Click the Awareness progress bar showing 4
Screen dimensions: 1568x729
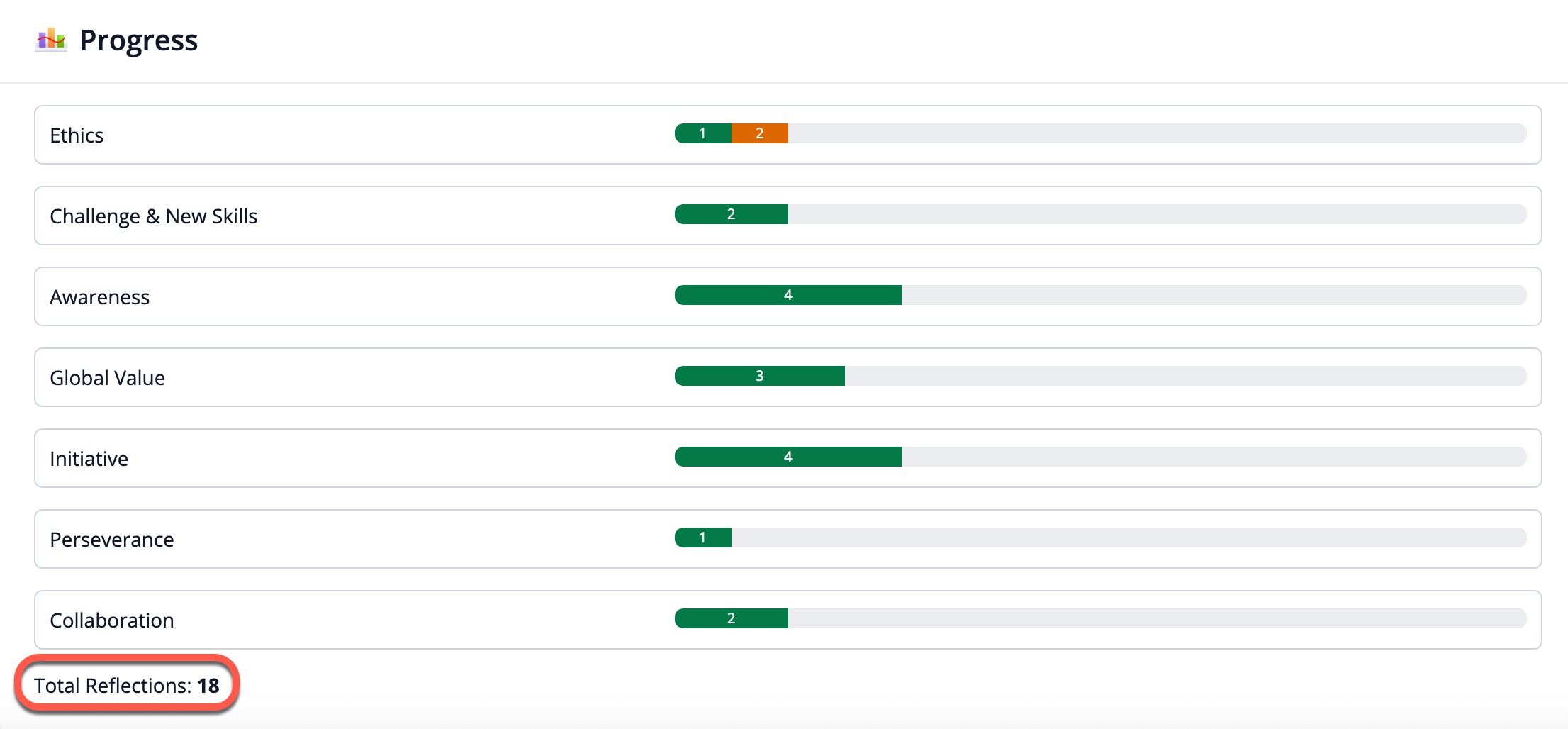click(x=788, y=295)
